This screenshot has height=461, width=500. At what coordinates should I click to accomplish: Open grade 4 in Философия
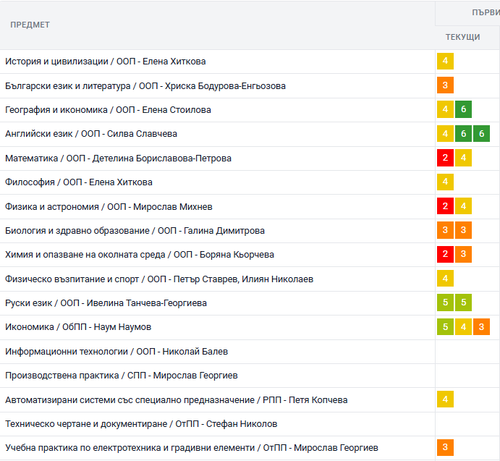point(445,182)
